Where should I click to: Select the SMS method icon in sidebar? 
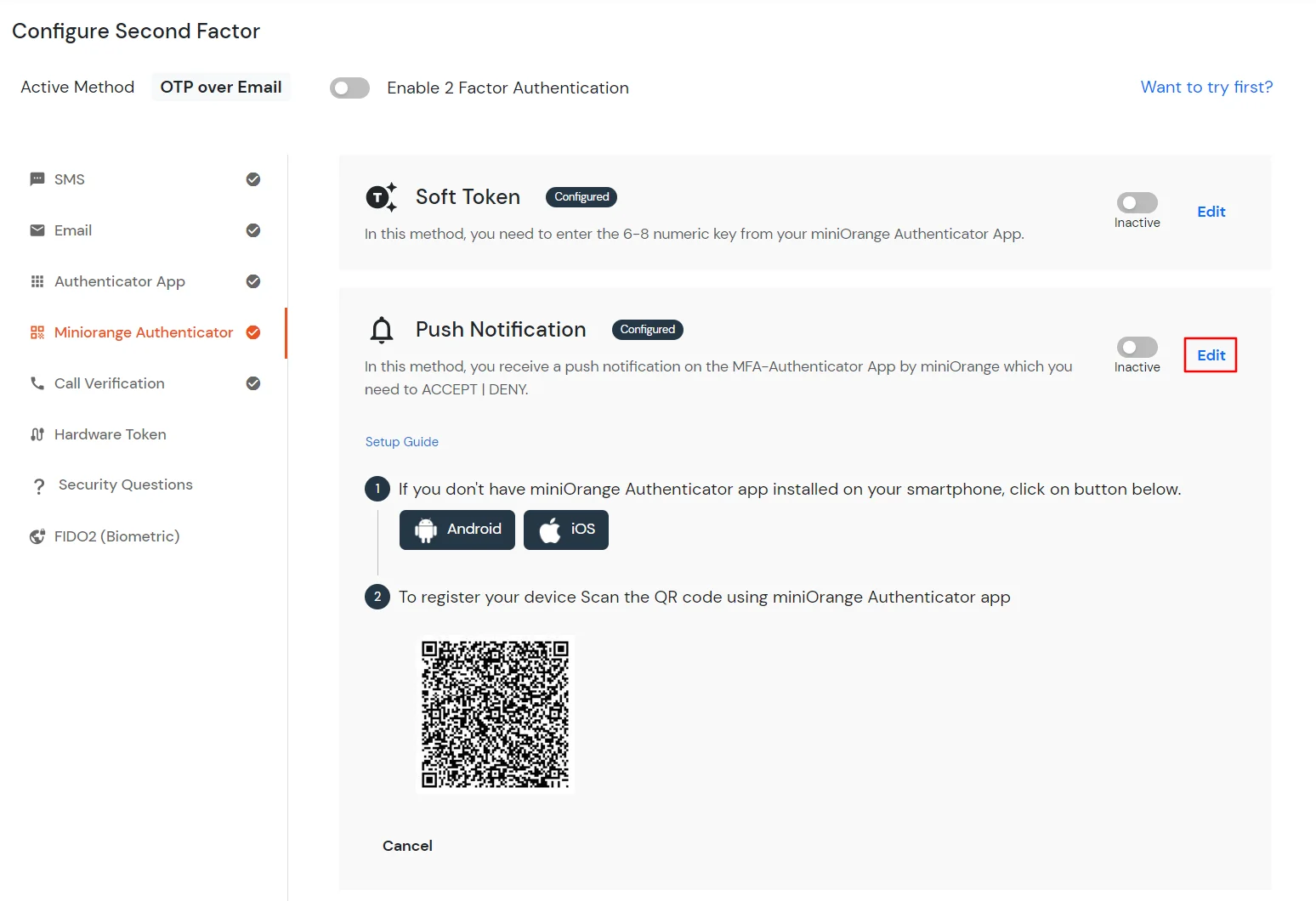[x=37, y=178]
